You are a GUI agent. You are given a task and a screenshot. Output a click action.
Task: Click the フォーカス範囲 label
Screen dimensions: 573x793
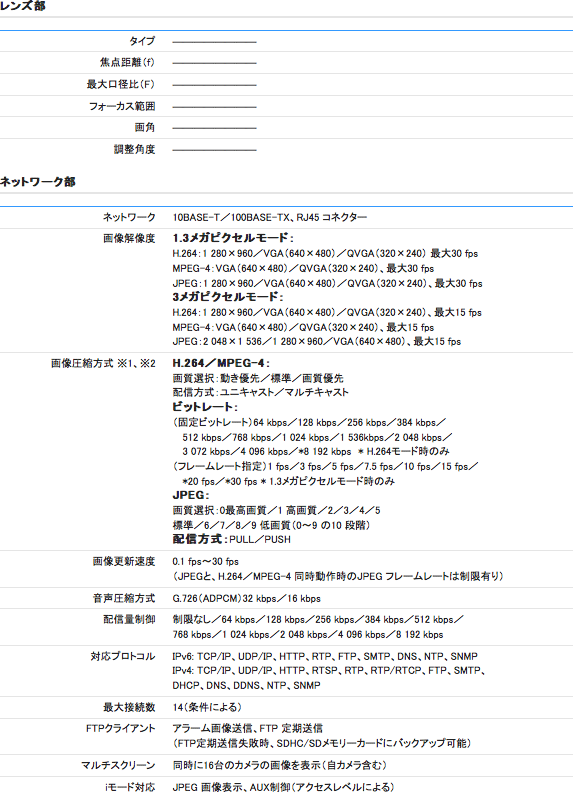(122, 106)
